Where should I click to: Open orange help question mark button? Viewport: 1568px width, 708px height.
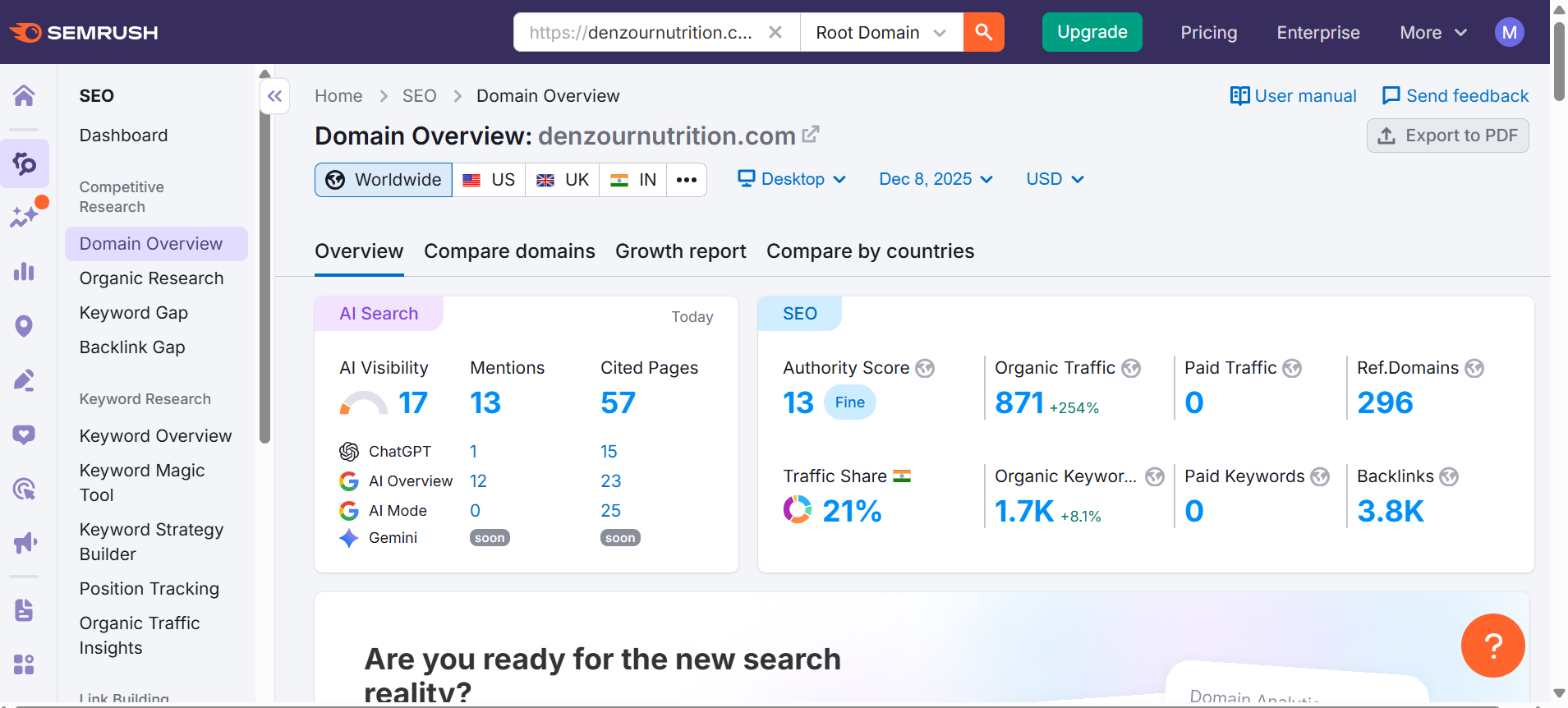[1492, 646]
